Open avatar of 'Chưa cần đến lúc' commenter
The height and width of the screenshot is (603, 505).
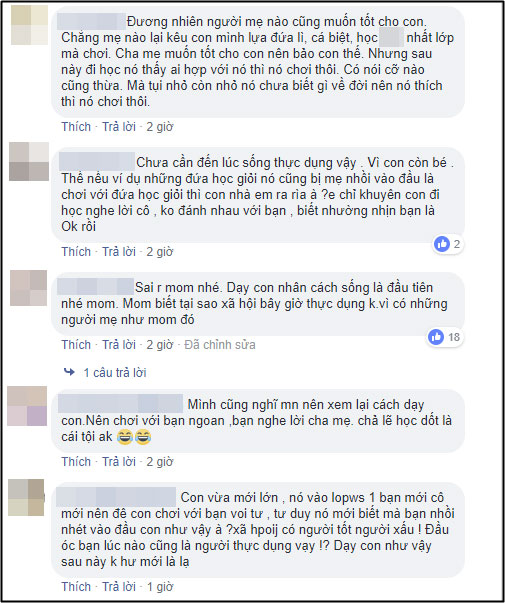pos(29,162)
